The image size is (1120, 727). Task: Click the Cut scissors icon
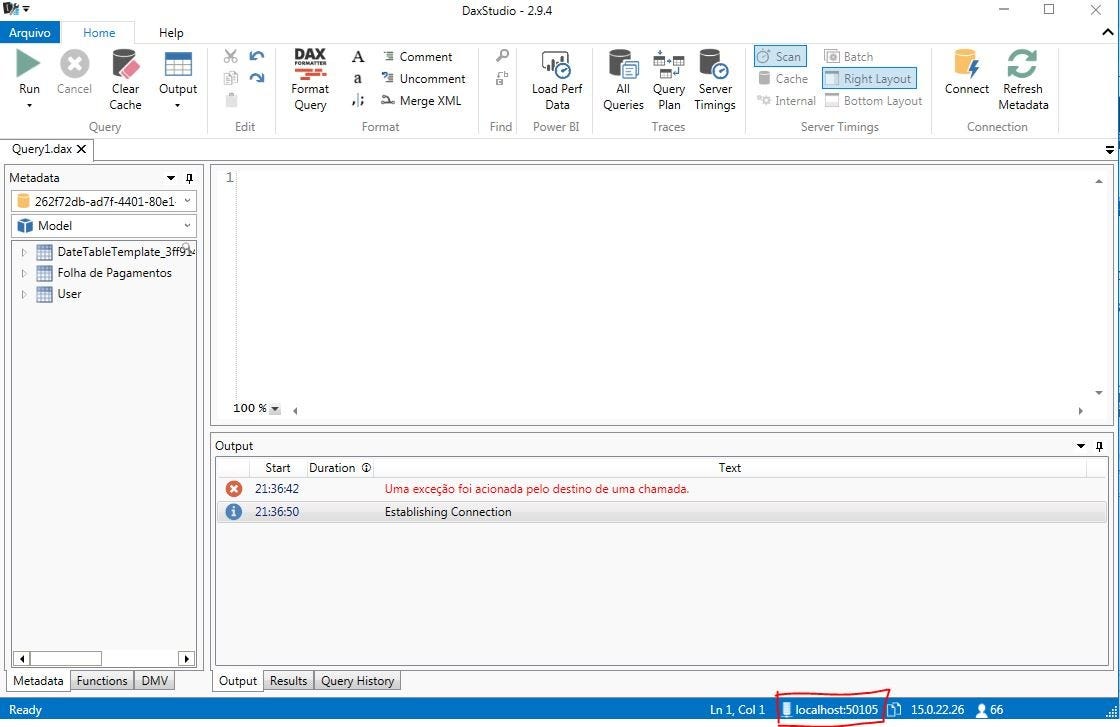click(x=231, y=56)
